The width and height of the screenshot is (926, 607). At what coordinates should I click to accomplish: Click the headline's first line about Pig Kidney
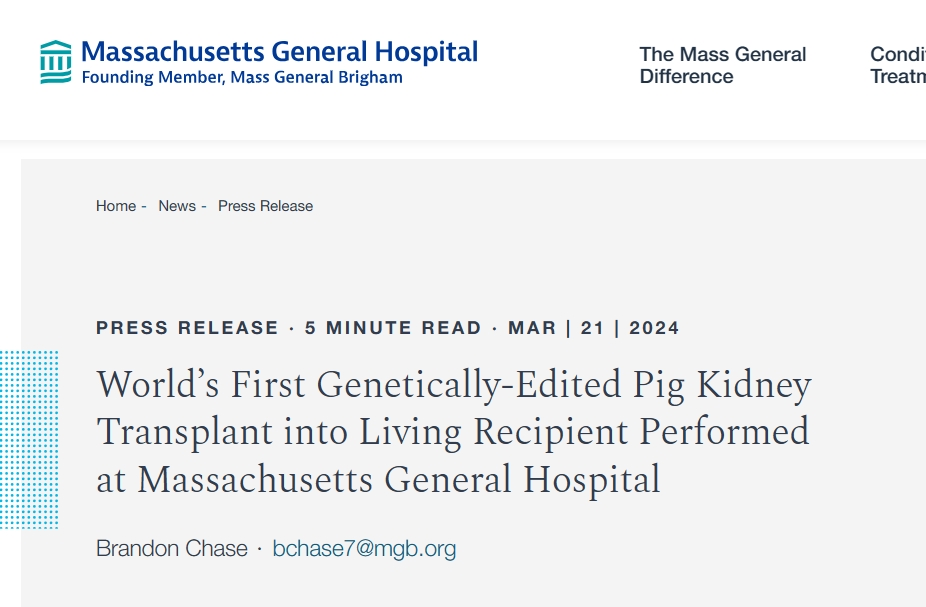453,385
